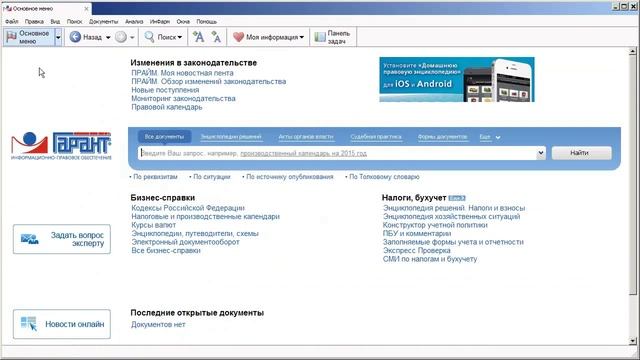Viewport: 640px width, 360px height.
Task: Select the Акты органов власти tab
Action: point(306,137)
